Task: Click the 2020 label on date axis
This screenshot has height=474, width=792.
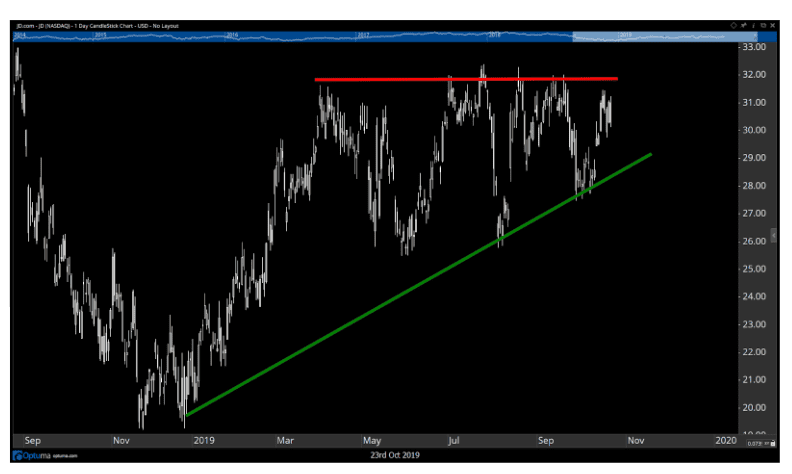Action: pyautogui.click(x=726, y=441)
